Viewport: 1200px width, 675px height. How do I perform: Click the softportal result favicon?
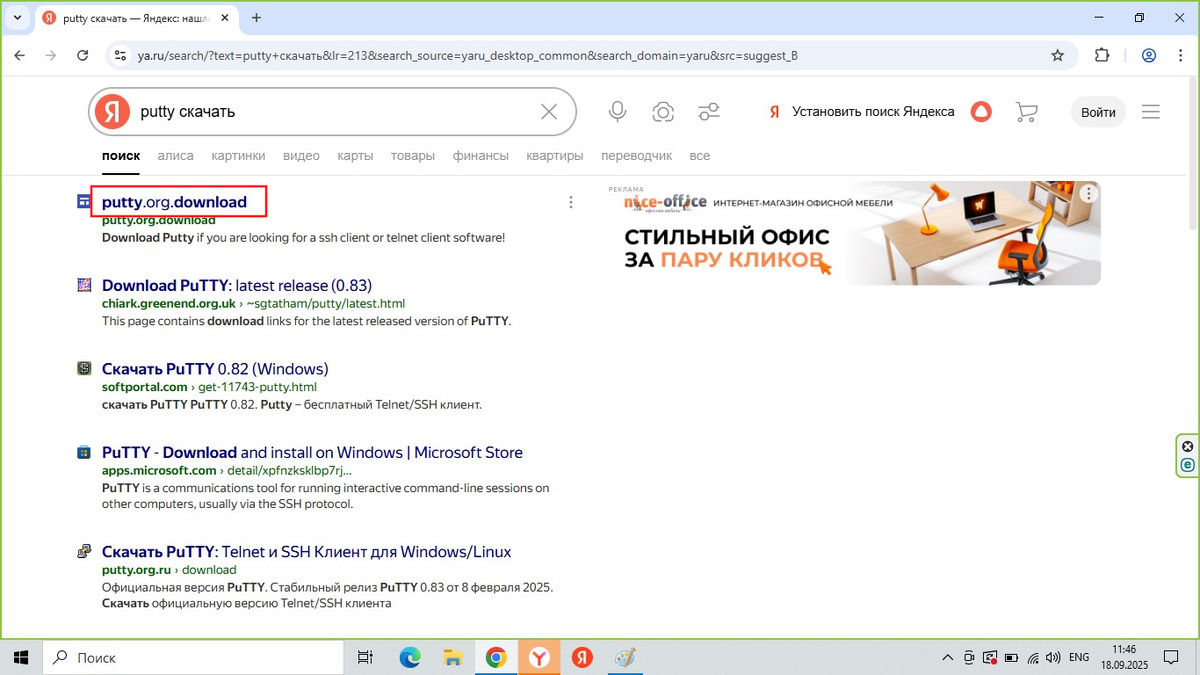[85, 369]
